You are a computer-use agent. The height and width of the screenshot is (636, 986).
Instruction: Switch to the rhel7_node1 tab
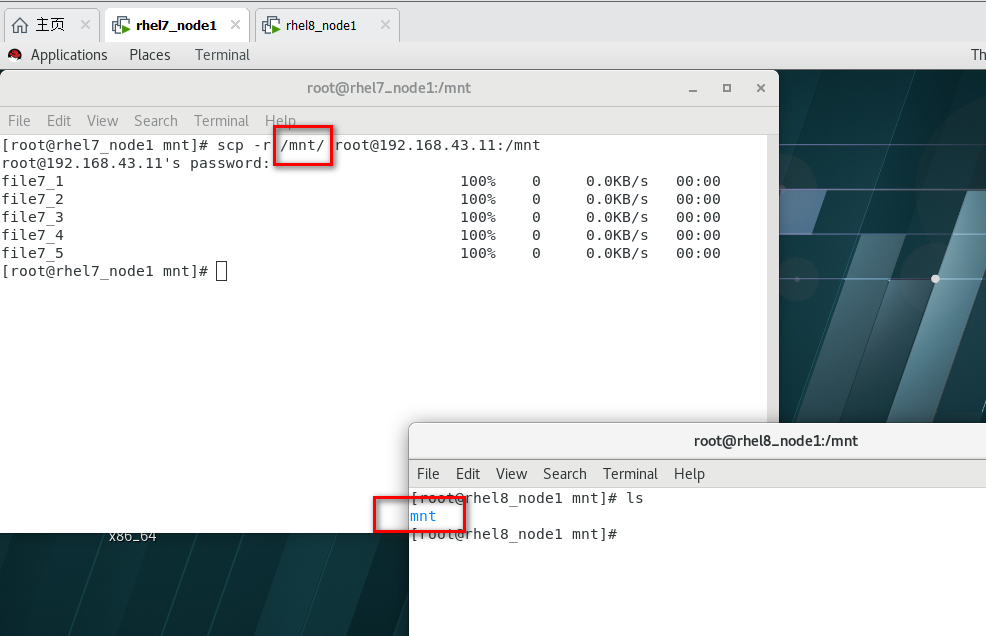(x=176, y=25)
